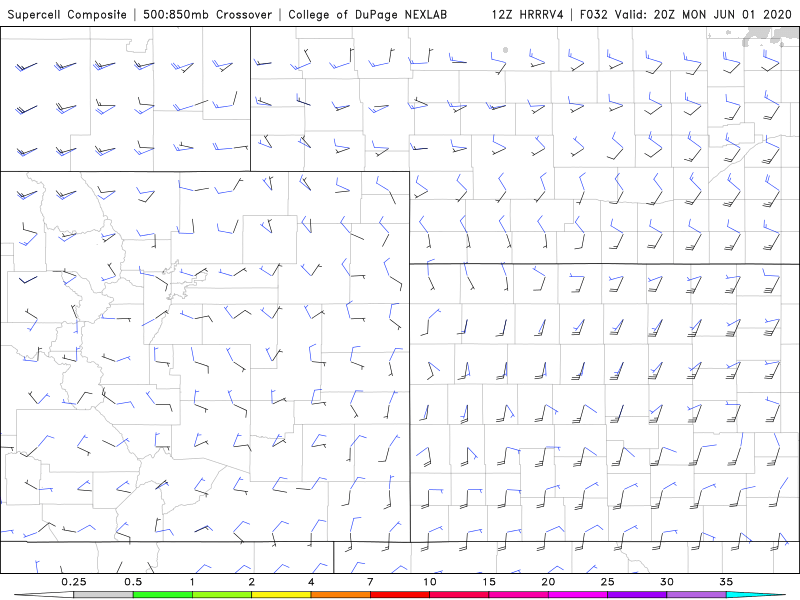Click the legend value 4
800x600 pixels.
[x=311, y=582]
